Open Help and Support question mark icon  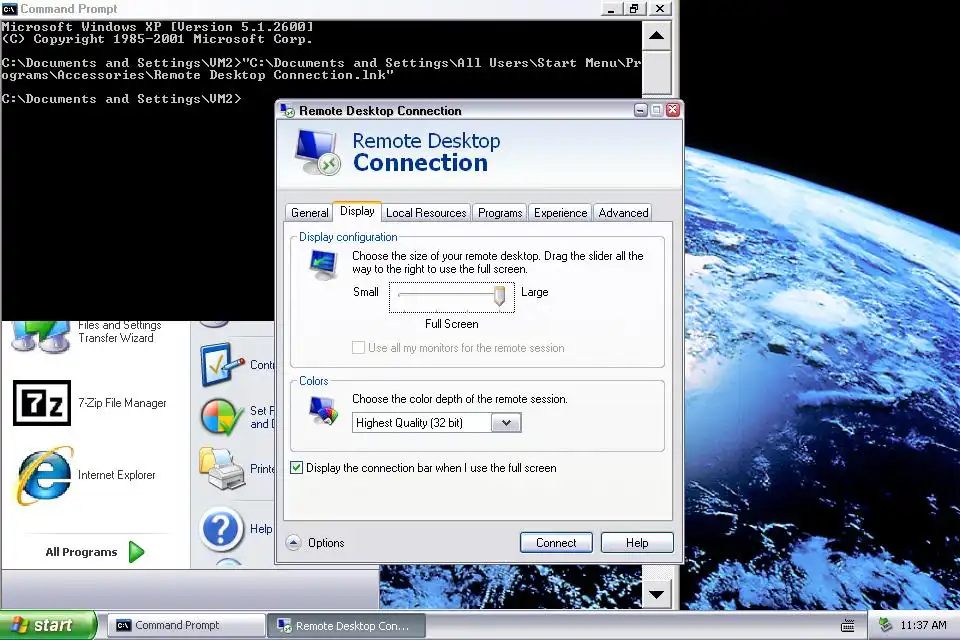pyautogui.click(x=221, y=529)
